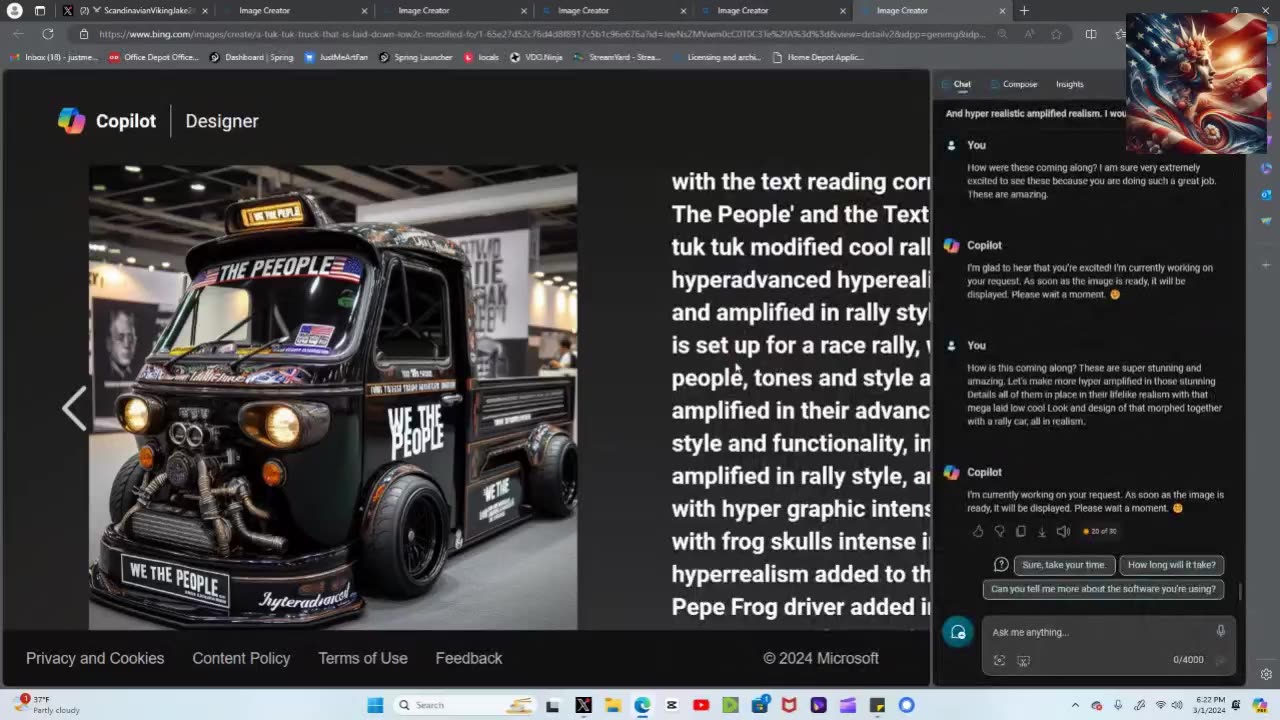Switch to the second Image Creator tab
The width and height of the screenshot is (1280, 720).
tap(454, 11)
